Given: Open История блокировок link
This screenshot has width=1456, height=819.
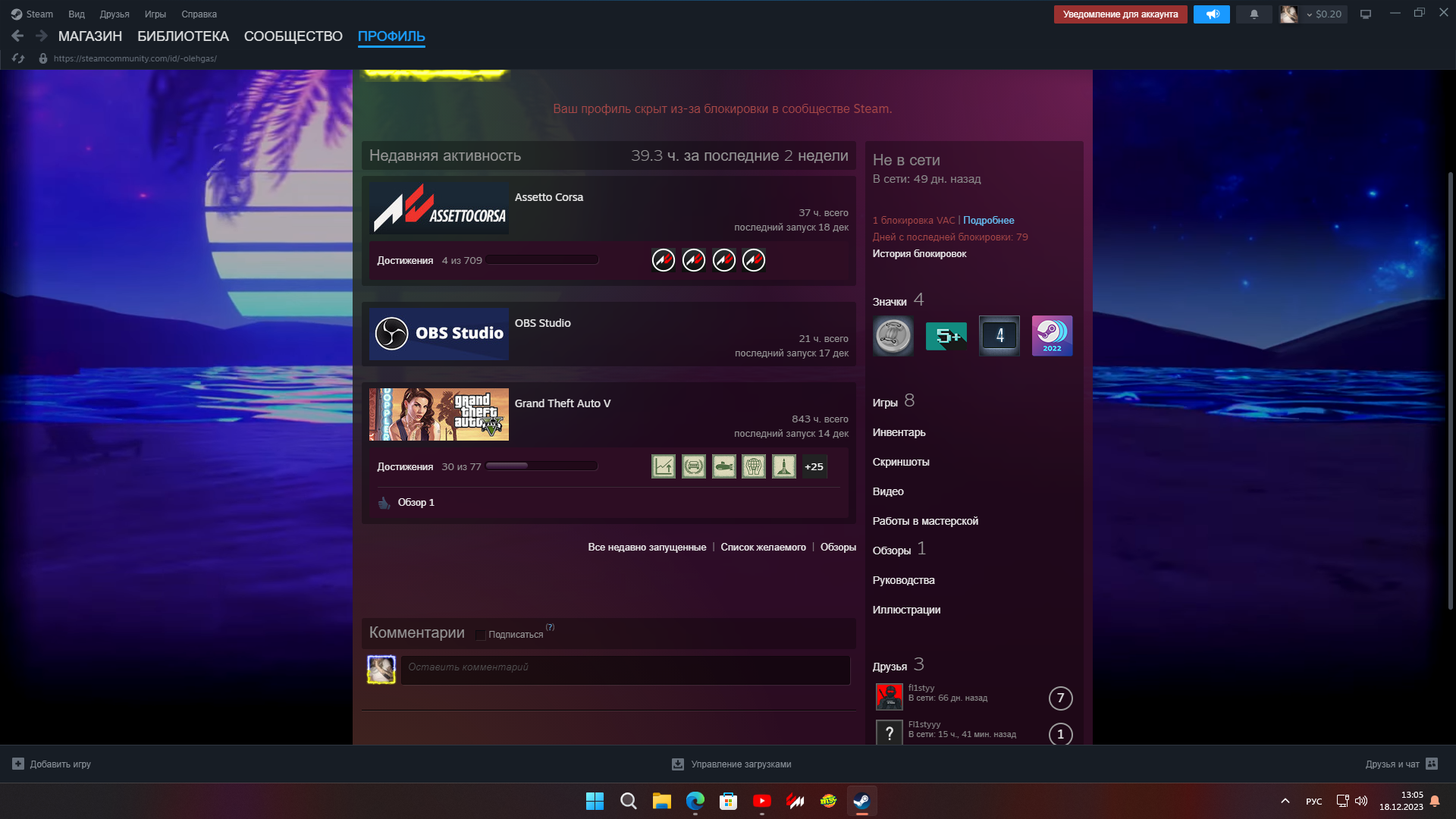Looking at the screenshot, I should 919,254.
